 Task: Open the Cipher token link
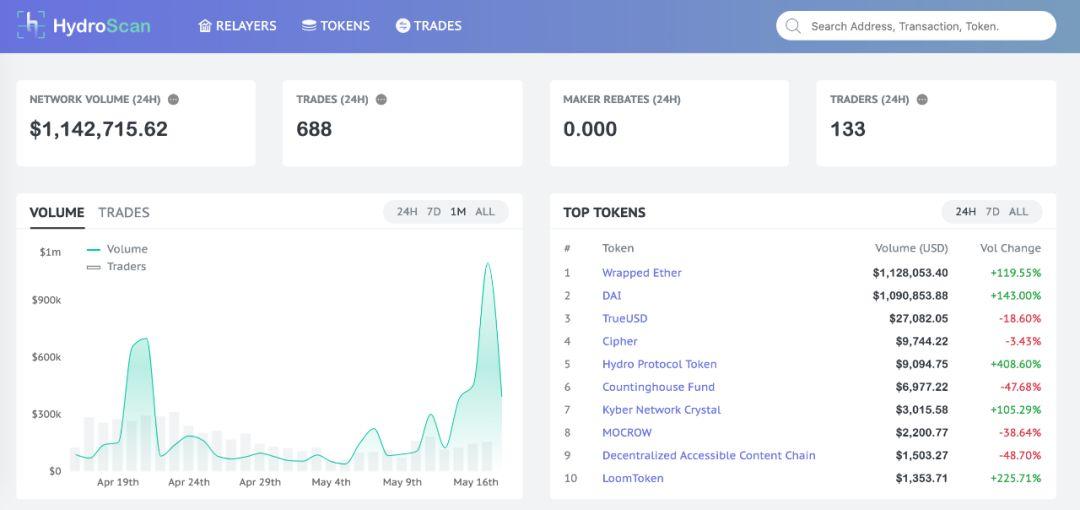[x=620, y=341]
